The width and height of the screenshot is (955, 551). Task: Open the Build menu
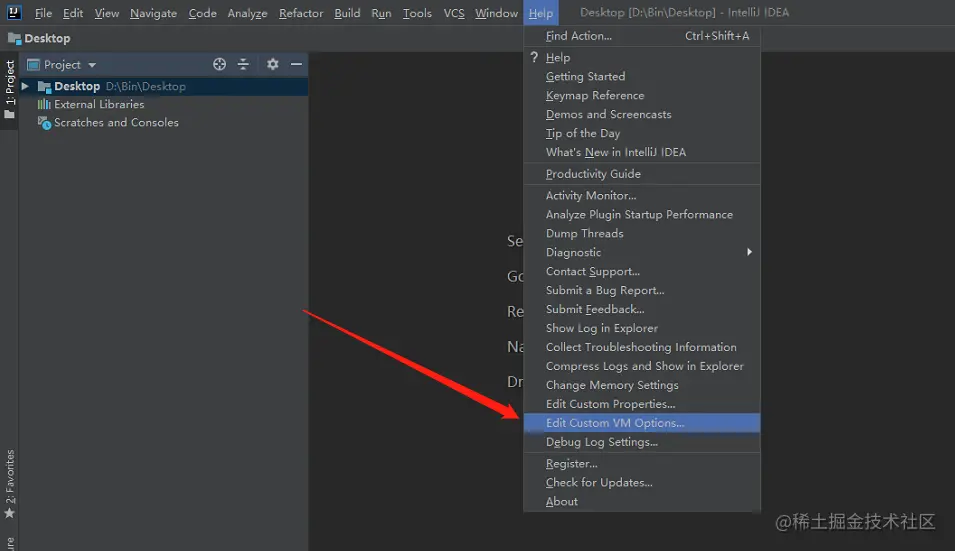tap(347, 13)
